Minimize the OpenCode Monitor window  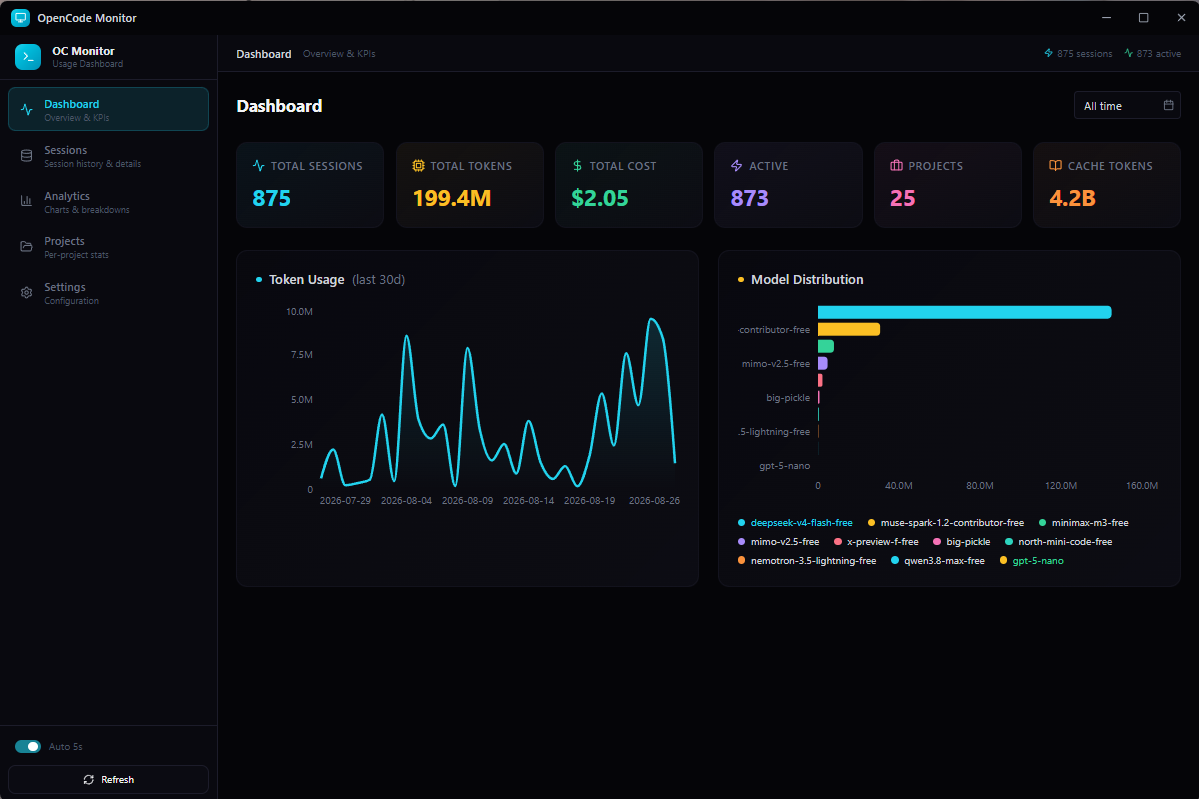[1106, 18]
